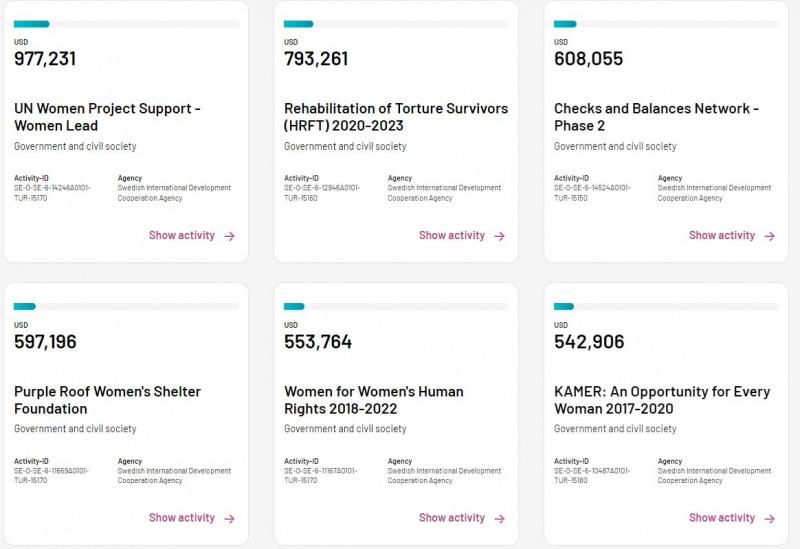Image resolution: width=800 pixels, height=549 pixels.
Task: Show activity for KAMER: An Opportunity for Every Woman
Action: click(x=722, y=518)
